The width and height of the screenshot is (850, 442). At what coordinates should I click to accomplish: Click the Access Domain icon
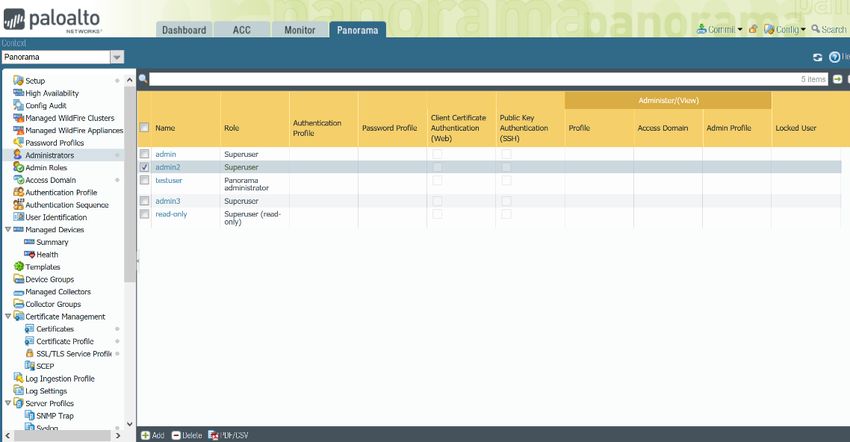click(18, 180)
